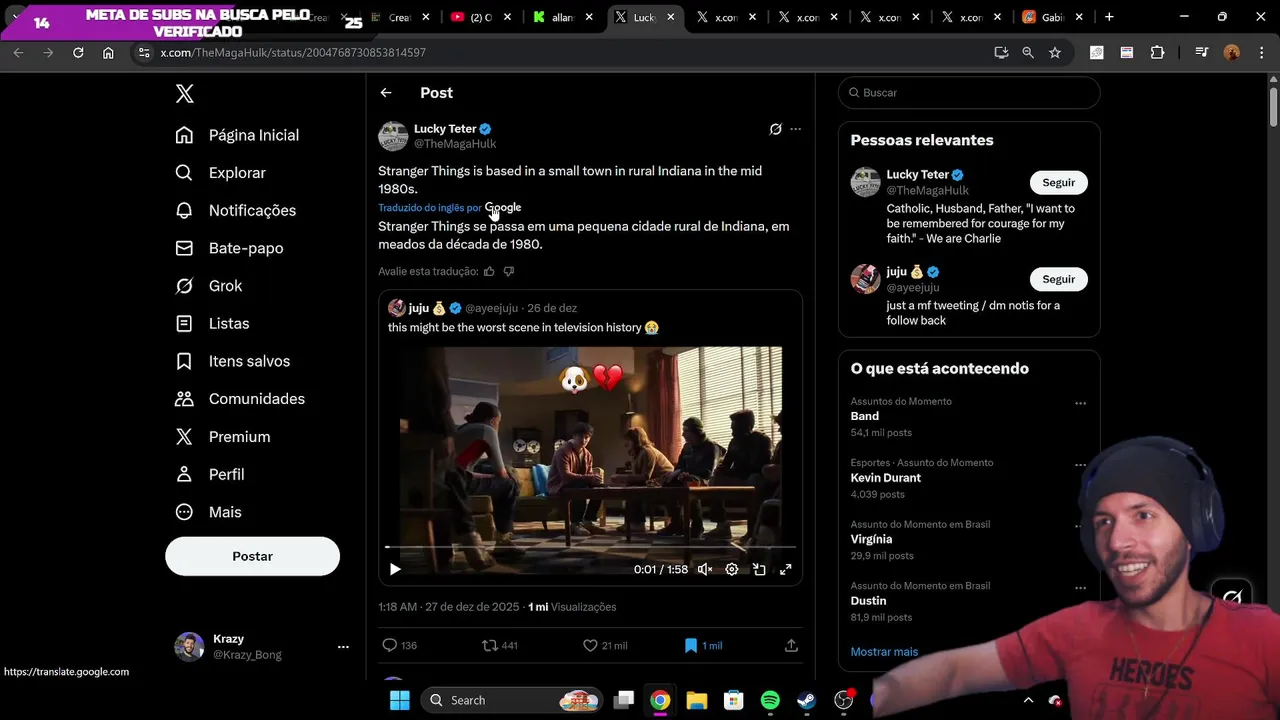Open Página Inicial home icon
Viewport: 1280px width, 720px height.
pyautogui.click(x=184, y=135)
